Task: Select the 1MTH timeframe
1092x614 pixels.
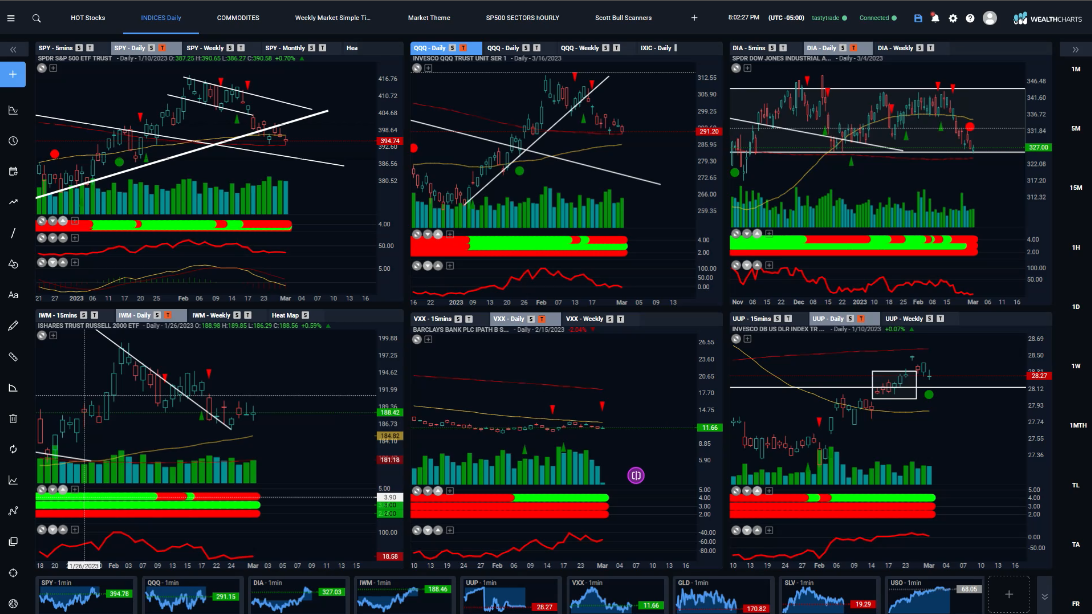Action: pyautogui.click(x=1078, y=425)
